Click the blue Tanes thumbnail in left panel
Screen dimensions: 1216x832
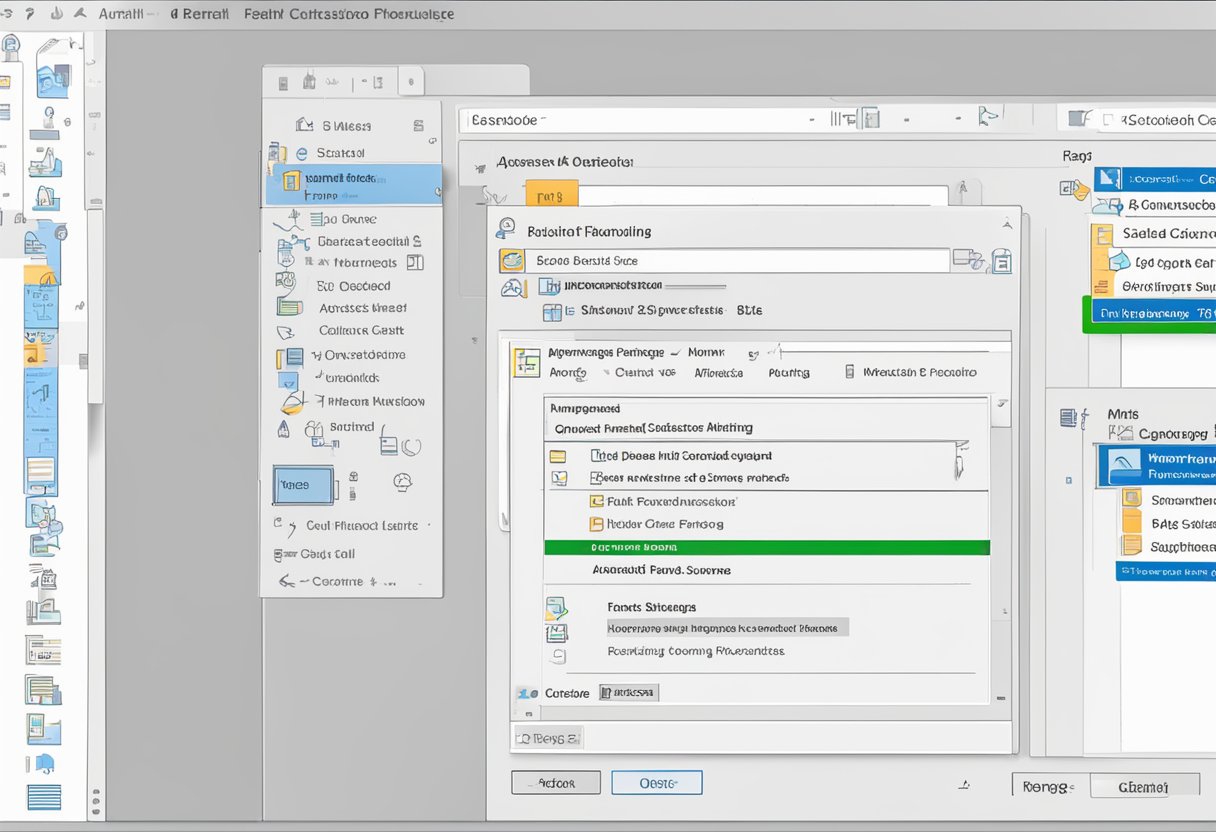(303, 485)
